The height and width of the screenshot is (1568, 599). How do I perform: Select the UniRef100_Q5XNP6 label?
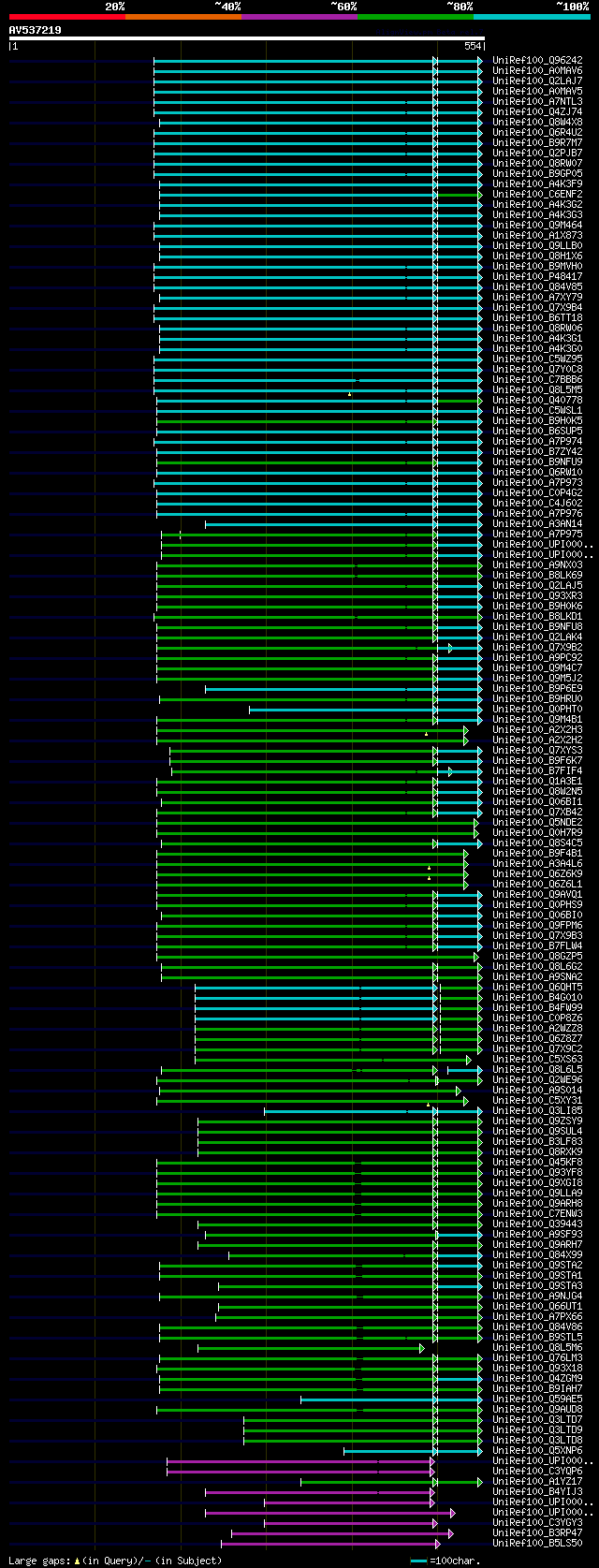(x=537, y=1451)
